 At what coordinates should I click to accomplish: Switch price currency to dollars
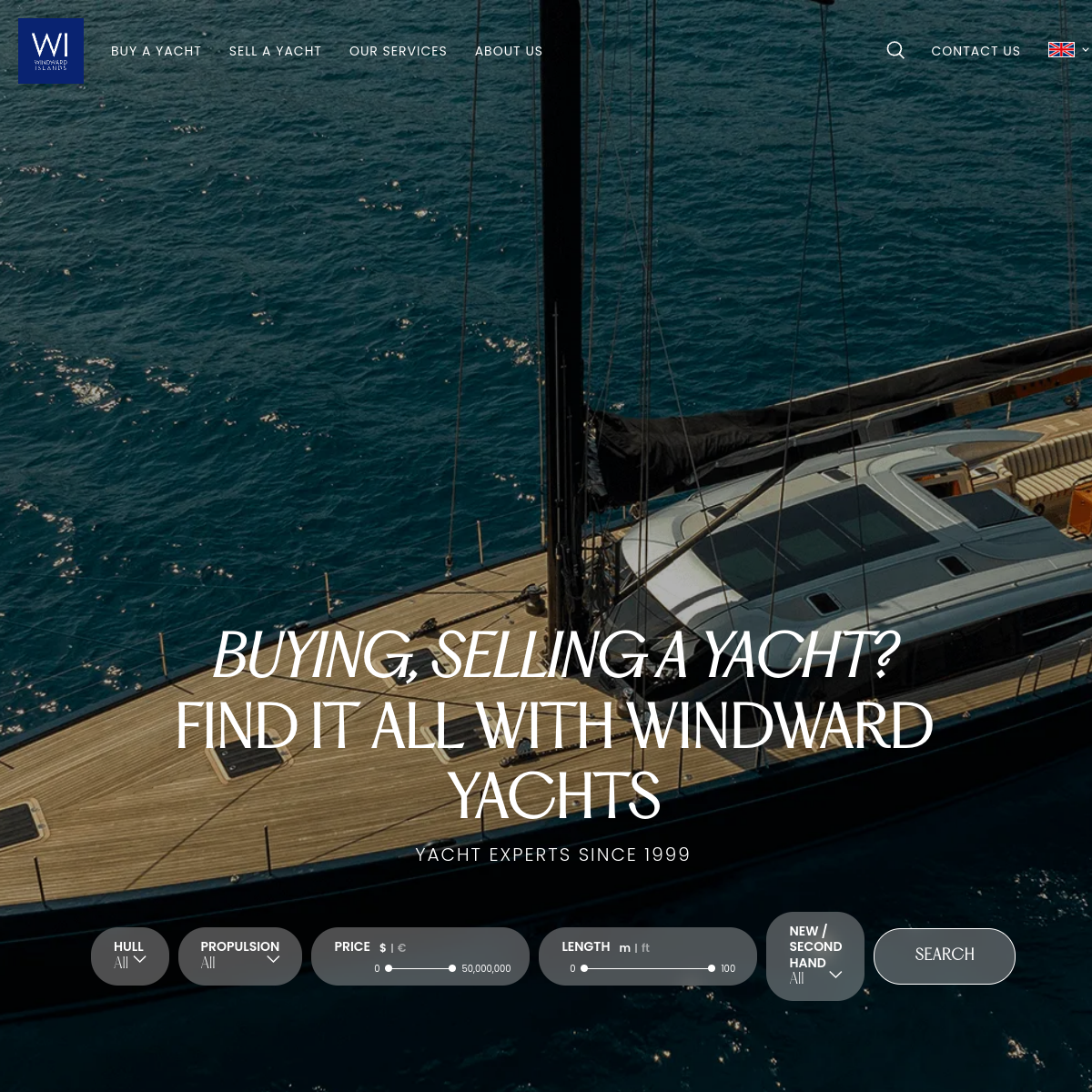click(382, 946)
